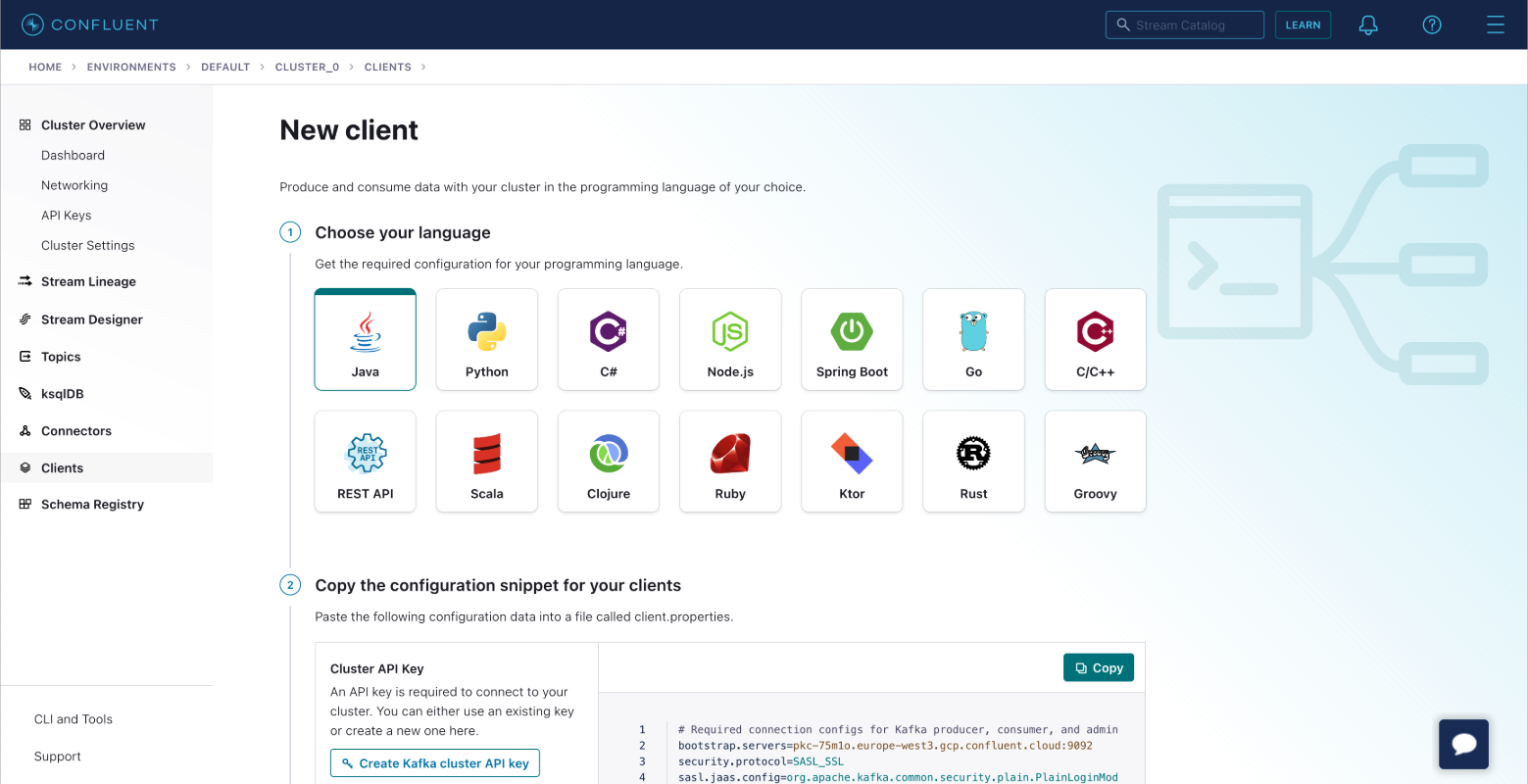1528x784 pixels.
Task: Open Stream Designer in sidebar
Action: pos(92,319)
